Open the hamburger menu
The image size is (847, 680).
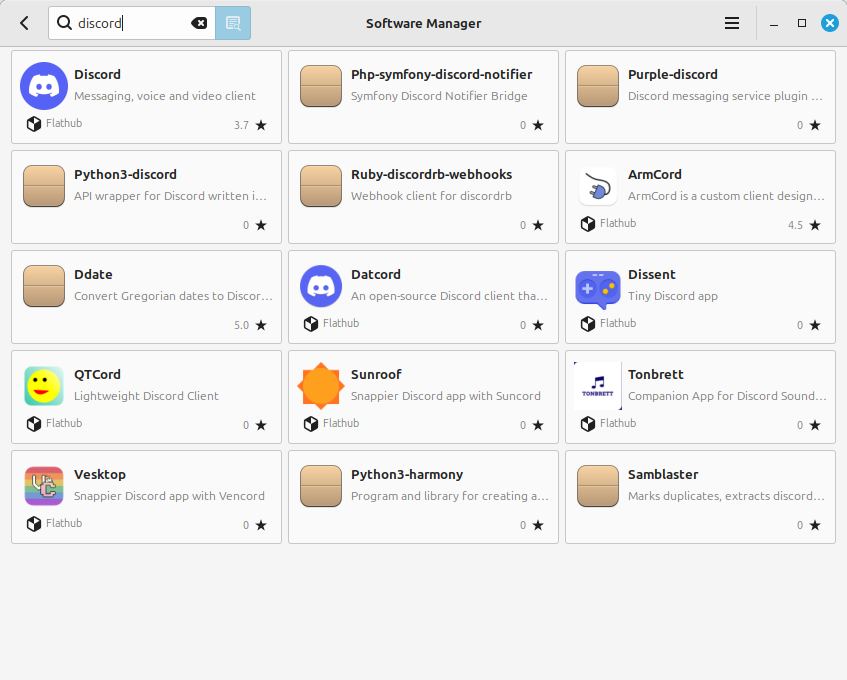pos(731,22)
